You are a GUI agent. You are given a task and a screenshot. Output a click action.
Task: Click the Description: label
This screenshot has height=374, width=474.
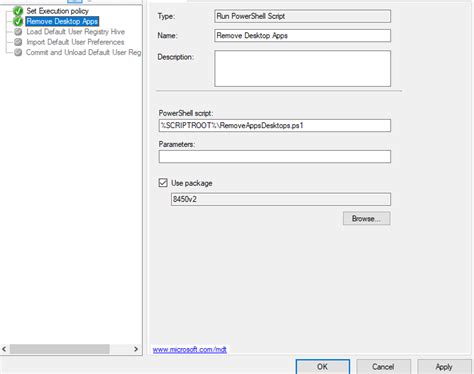[175, 57]
